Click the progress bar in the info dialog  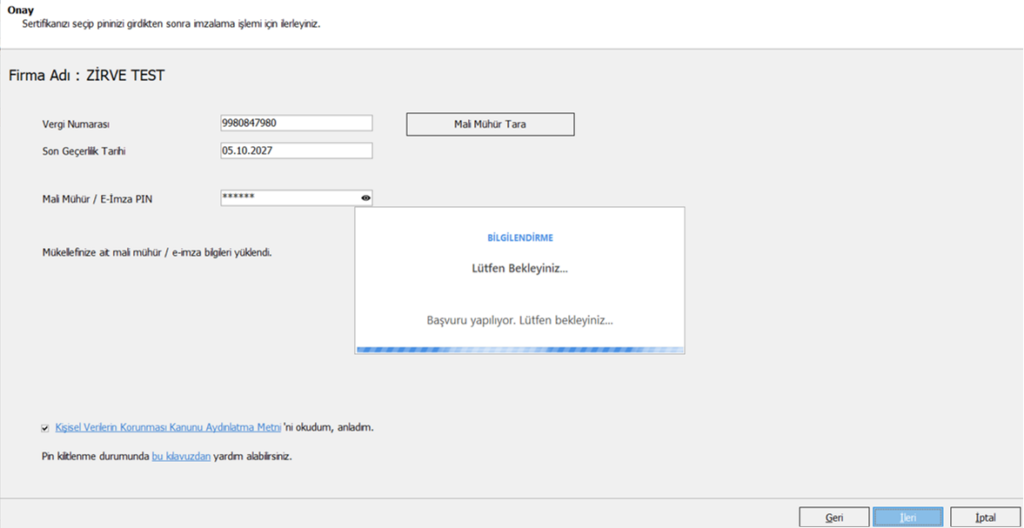pyautogui.click(x=520, y=350)
